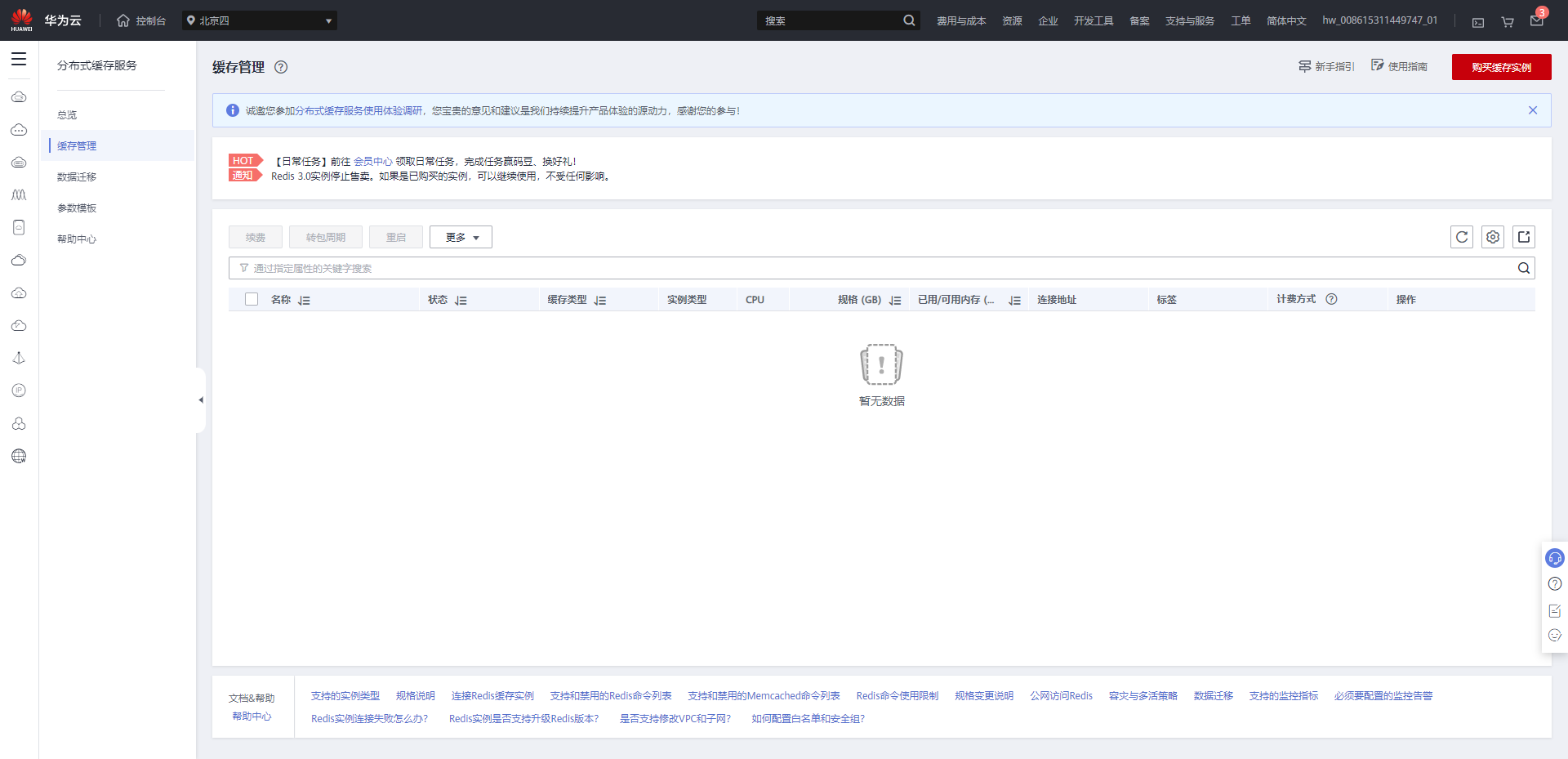
Task: Open table column settings gear
Action: pos(1493,237)
